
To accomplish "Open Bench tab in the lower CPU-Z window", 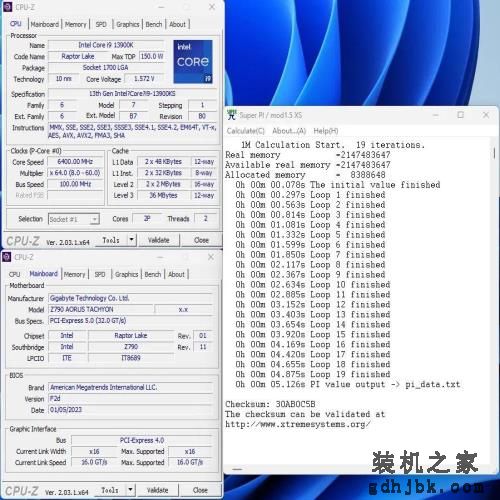I will tap(153, 274).
